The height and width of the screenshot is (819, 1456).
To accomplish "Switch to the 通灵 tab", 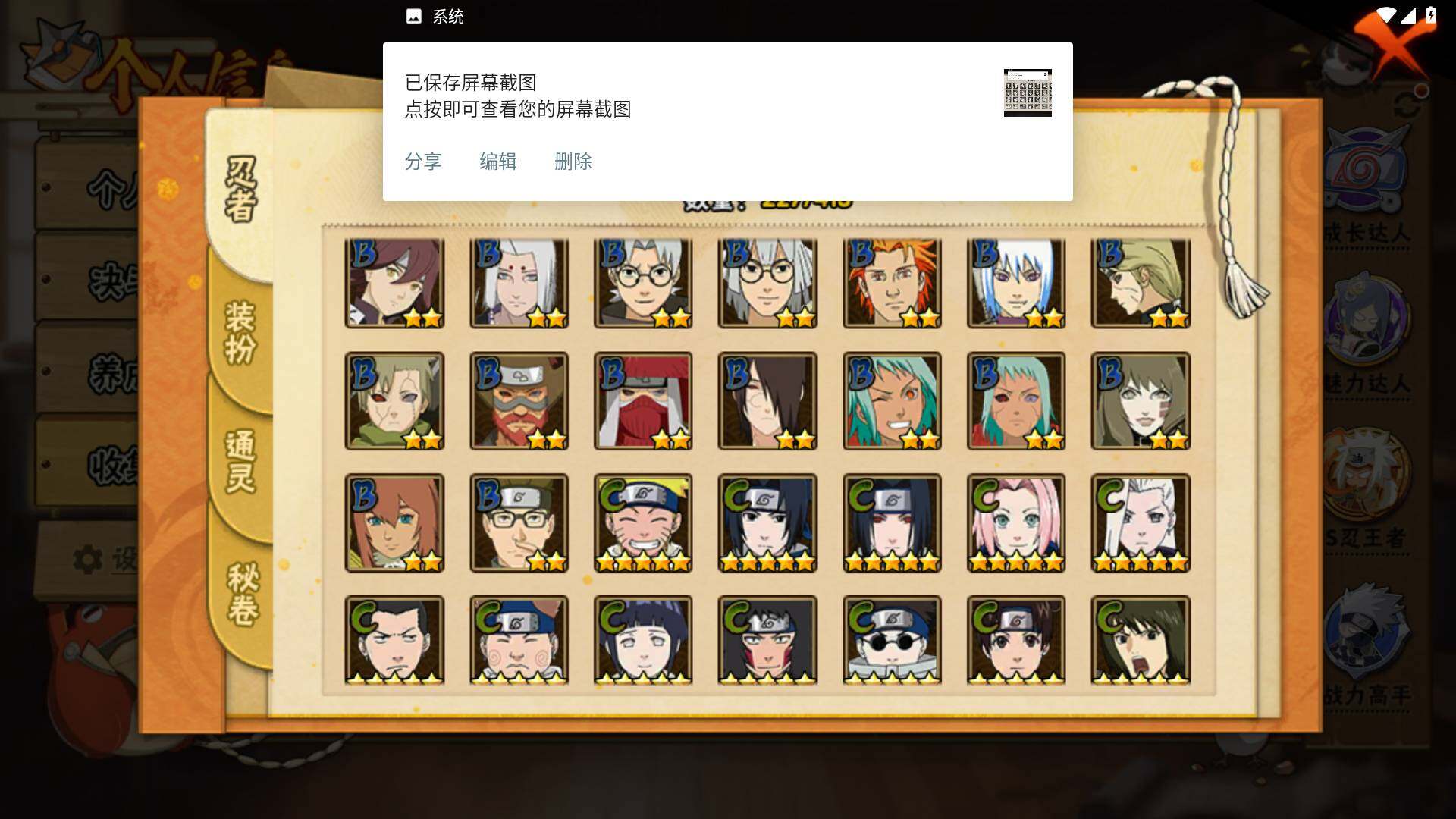I will [241, 461].
